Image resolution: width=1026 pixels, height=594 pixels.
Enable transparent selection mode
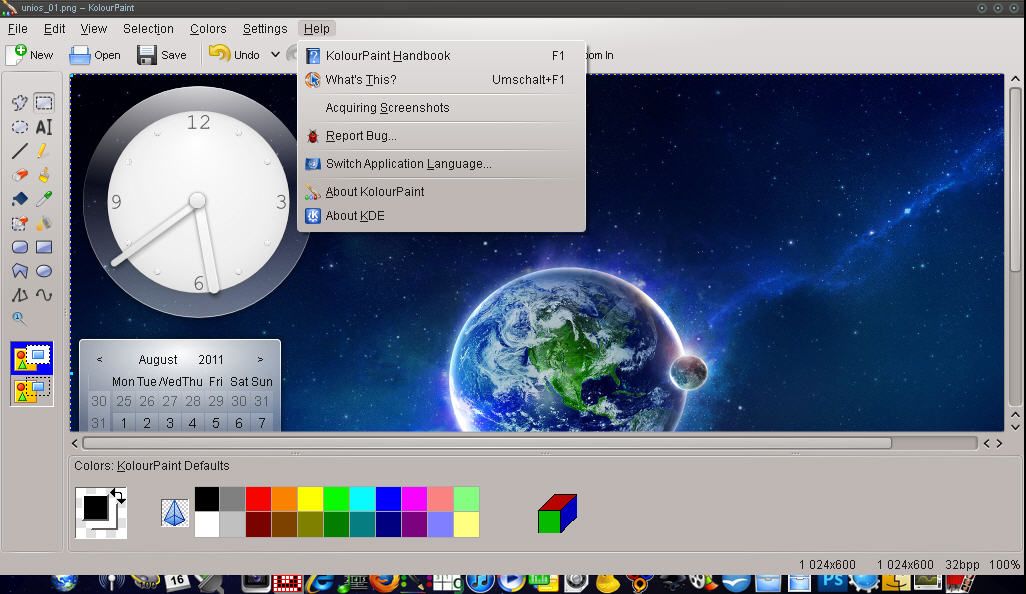pyautogui.click(x=31, y=390)
